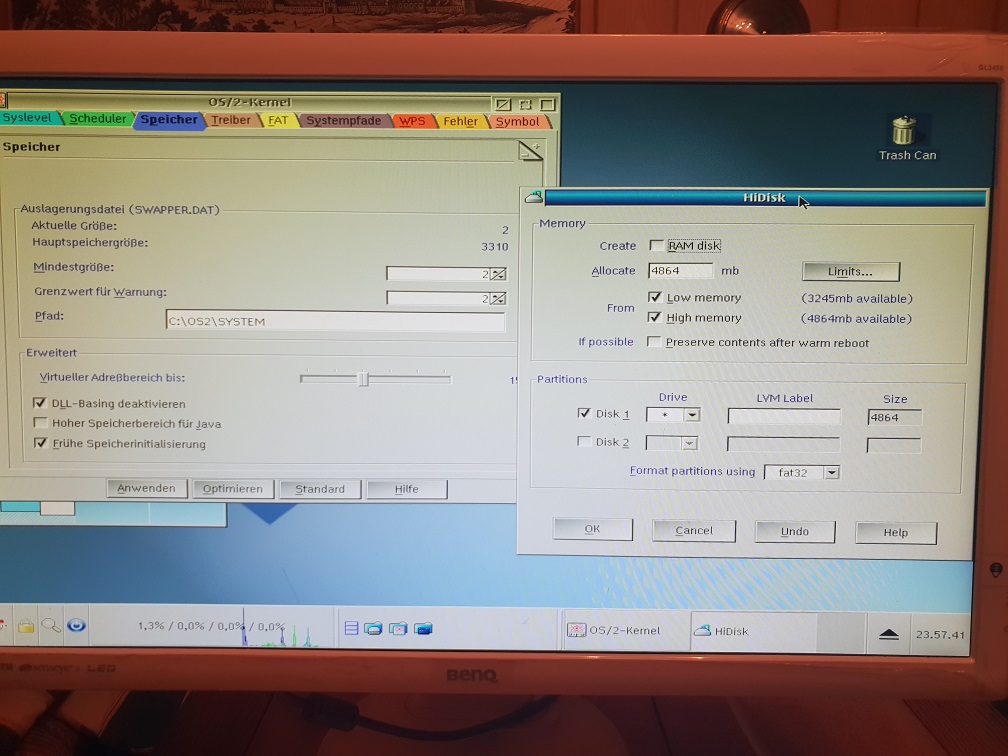Enable Preserve contents after warm reboot
Image resolution: width=1008 pixels, height=756 pixels.
tap(653, 341)
